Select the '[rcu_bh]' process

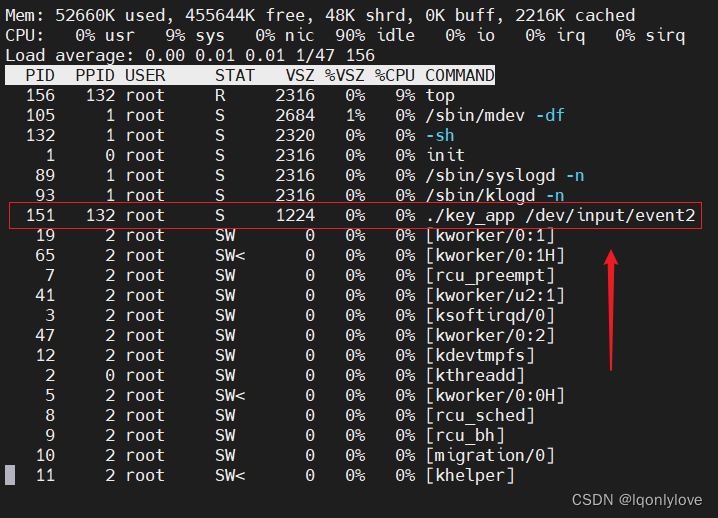[465, 436]
